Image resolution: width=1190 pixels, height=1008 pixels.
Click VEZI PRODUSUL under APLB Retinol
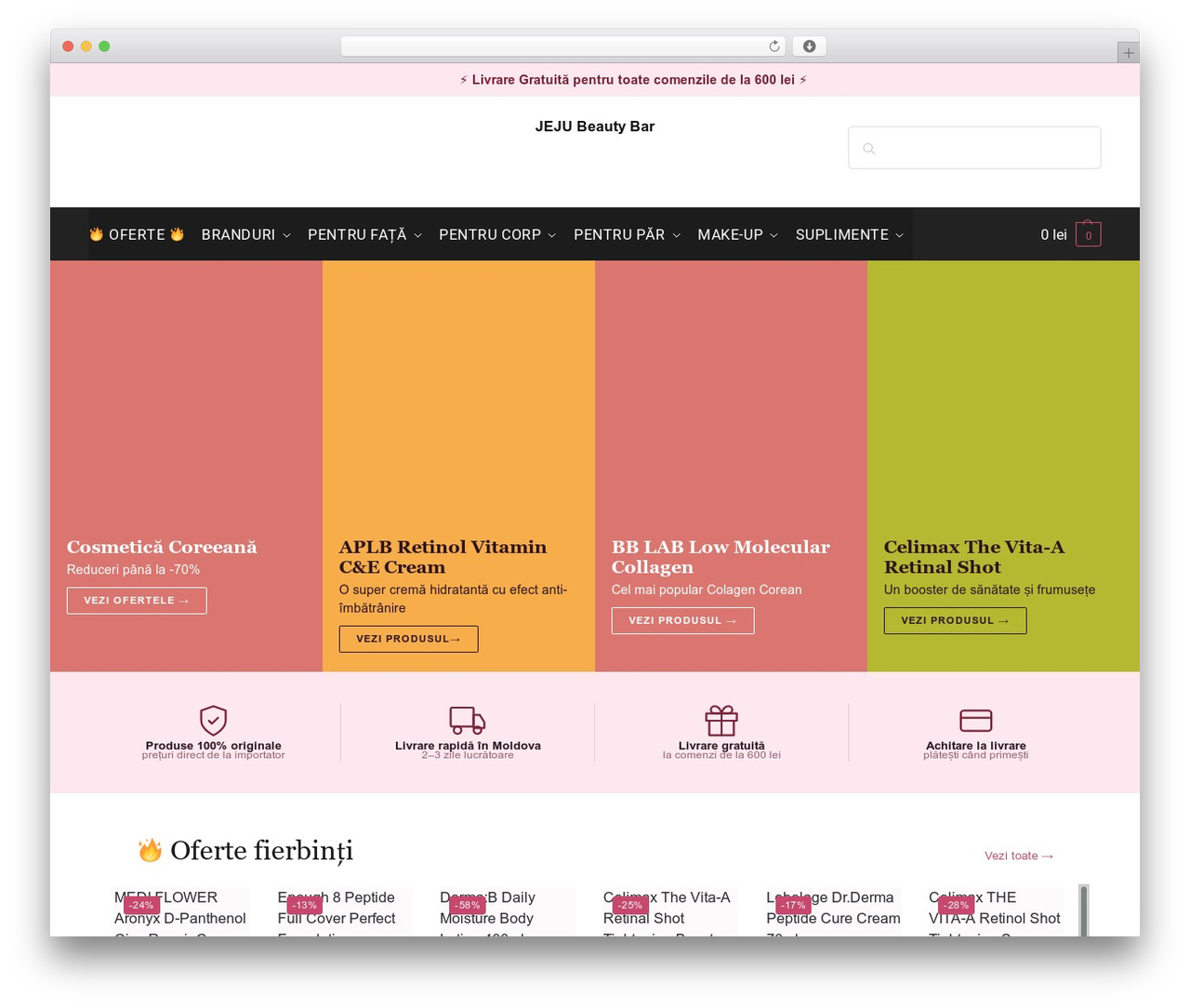point(408,639)
